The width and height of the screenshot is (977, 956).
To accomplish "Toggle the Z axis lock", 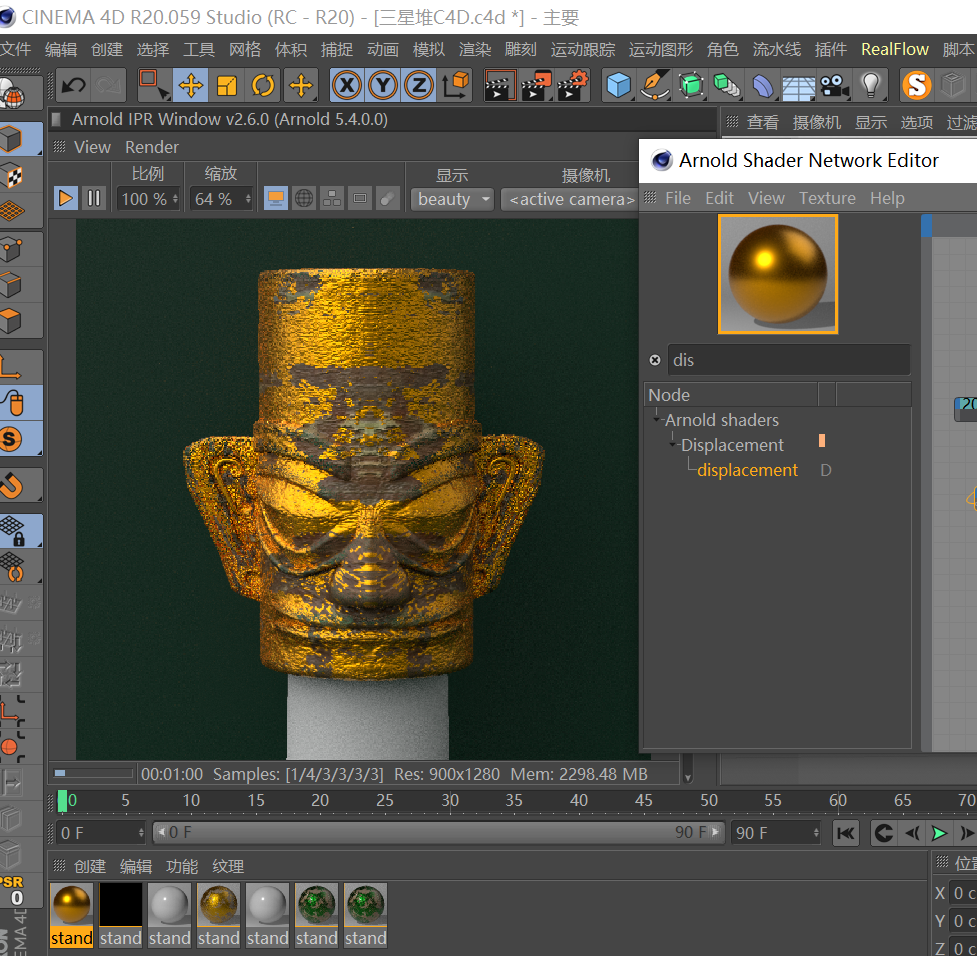I will 418,86.
